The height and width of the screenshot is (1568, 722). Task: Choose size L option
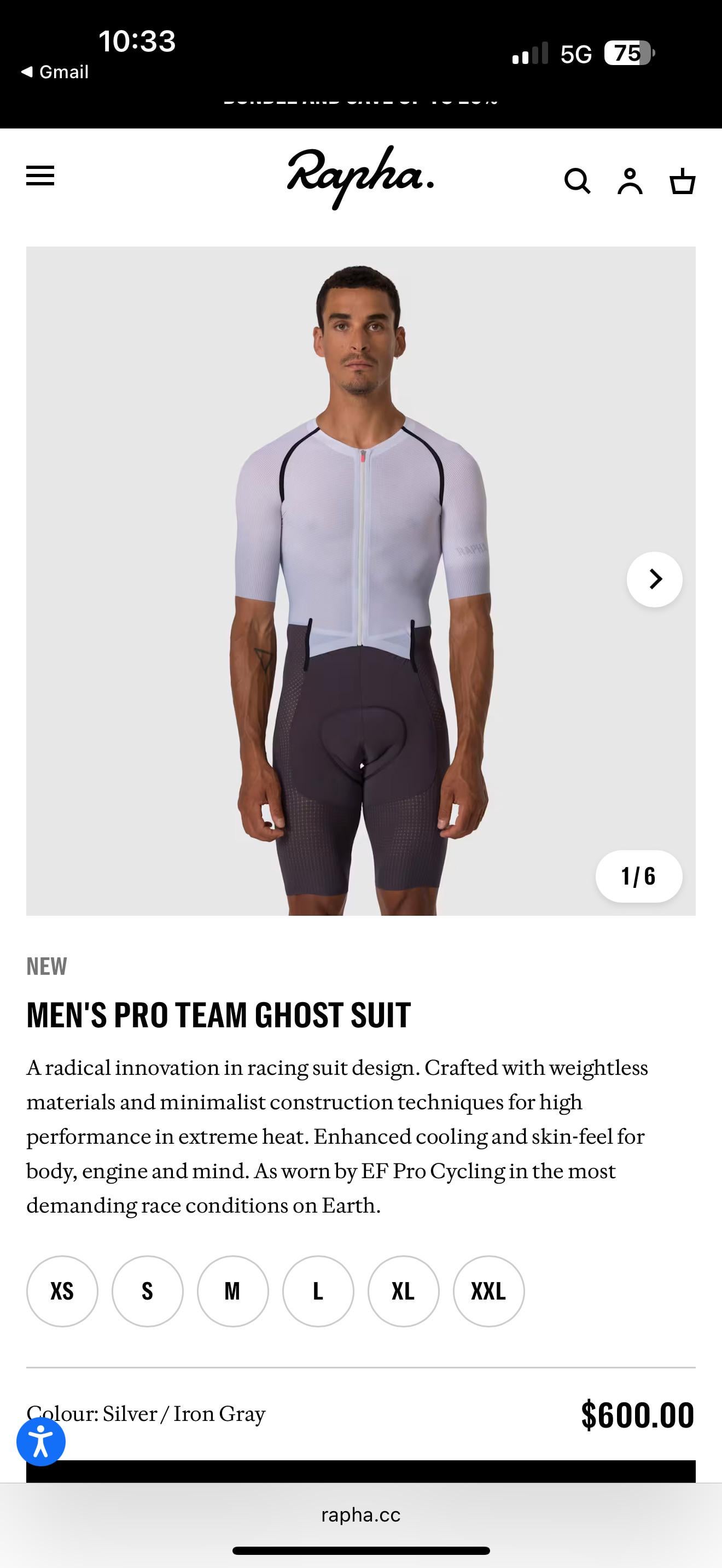(x=318, y=1291)
